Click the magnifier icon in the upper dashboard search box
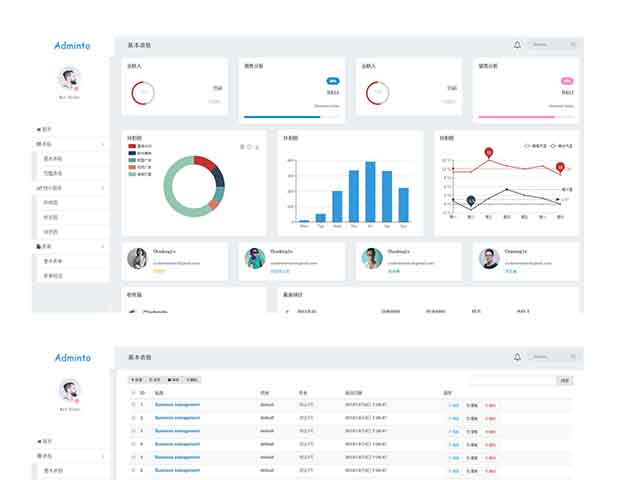Screen dimensions: 640x480 (x=573, y=44)
